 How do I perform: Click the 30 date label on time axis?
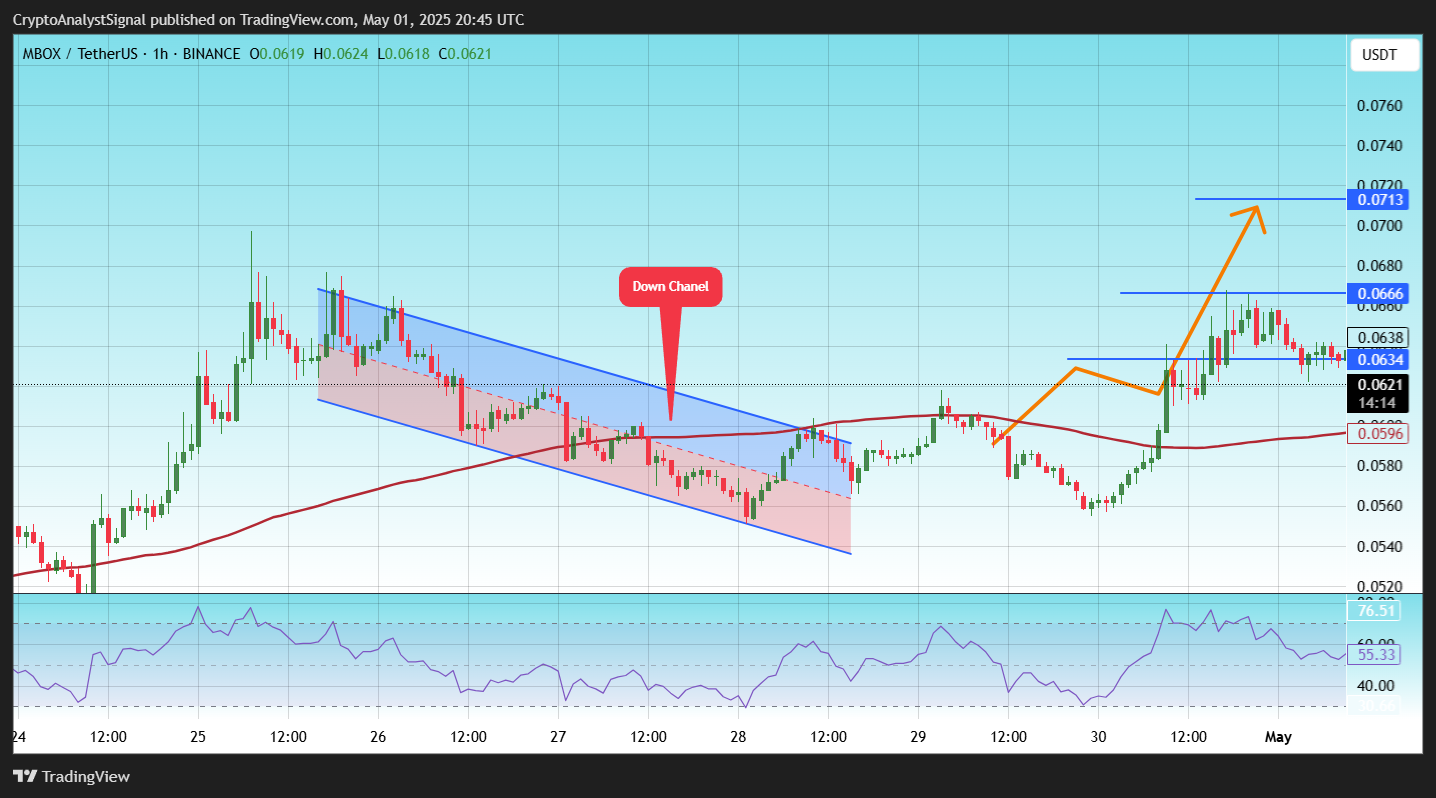click(x=1098, y=737)
